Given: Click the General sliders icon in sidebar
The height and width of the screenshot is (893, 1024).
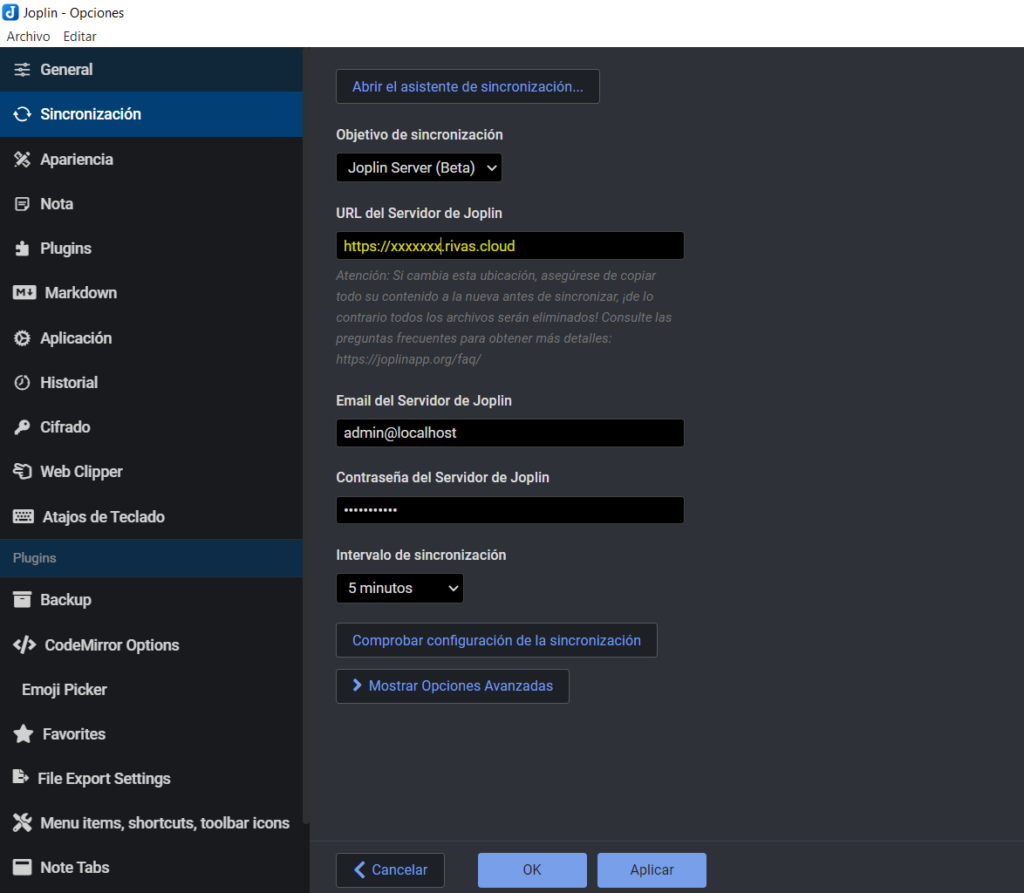Looking at the screenshot, I should point(22,70).
